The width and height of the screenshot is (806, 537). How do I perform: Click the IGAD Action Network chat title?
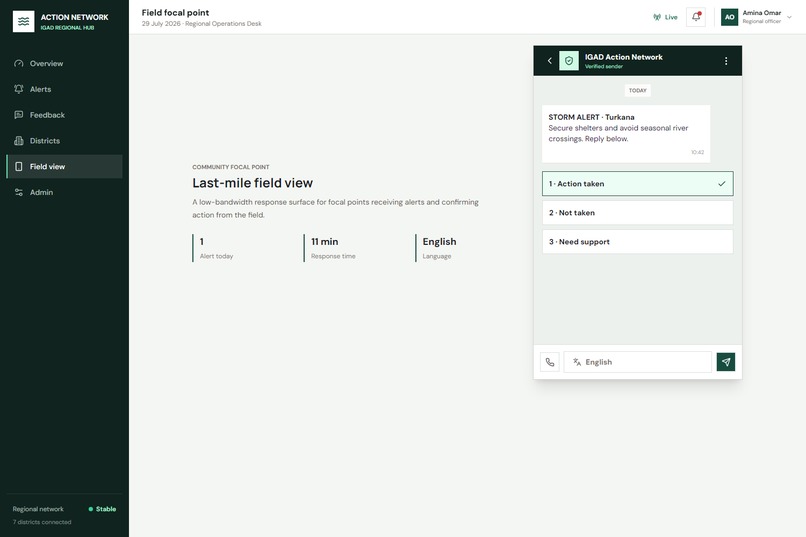[x=624, y=57]
